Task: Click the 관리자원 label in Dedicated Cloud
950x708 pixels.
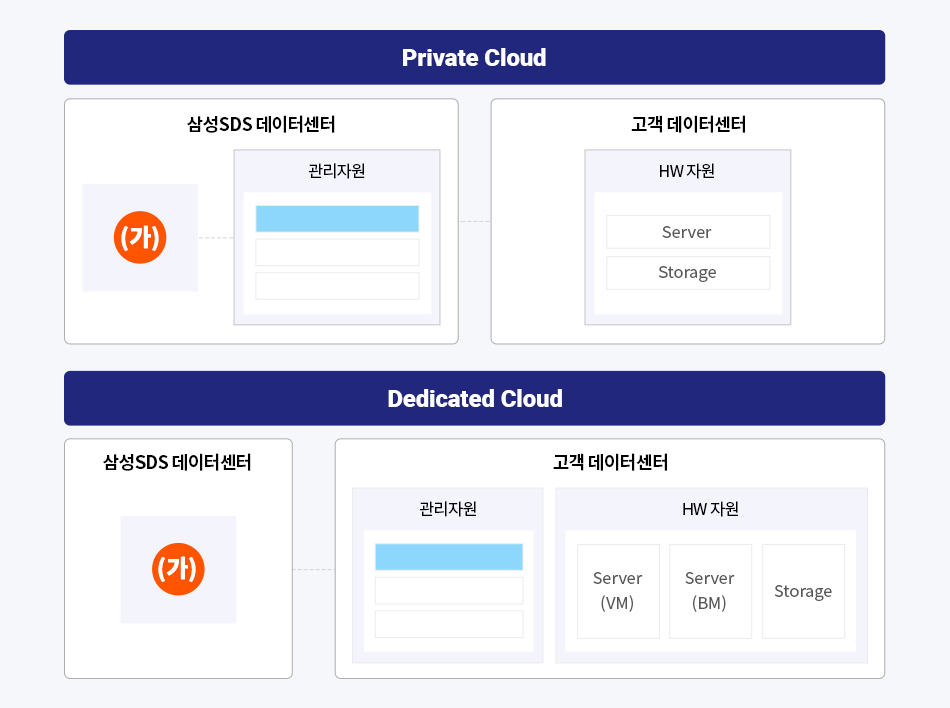Action: click(448, 509)
